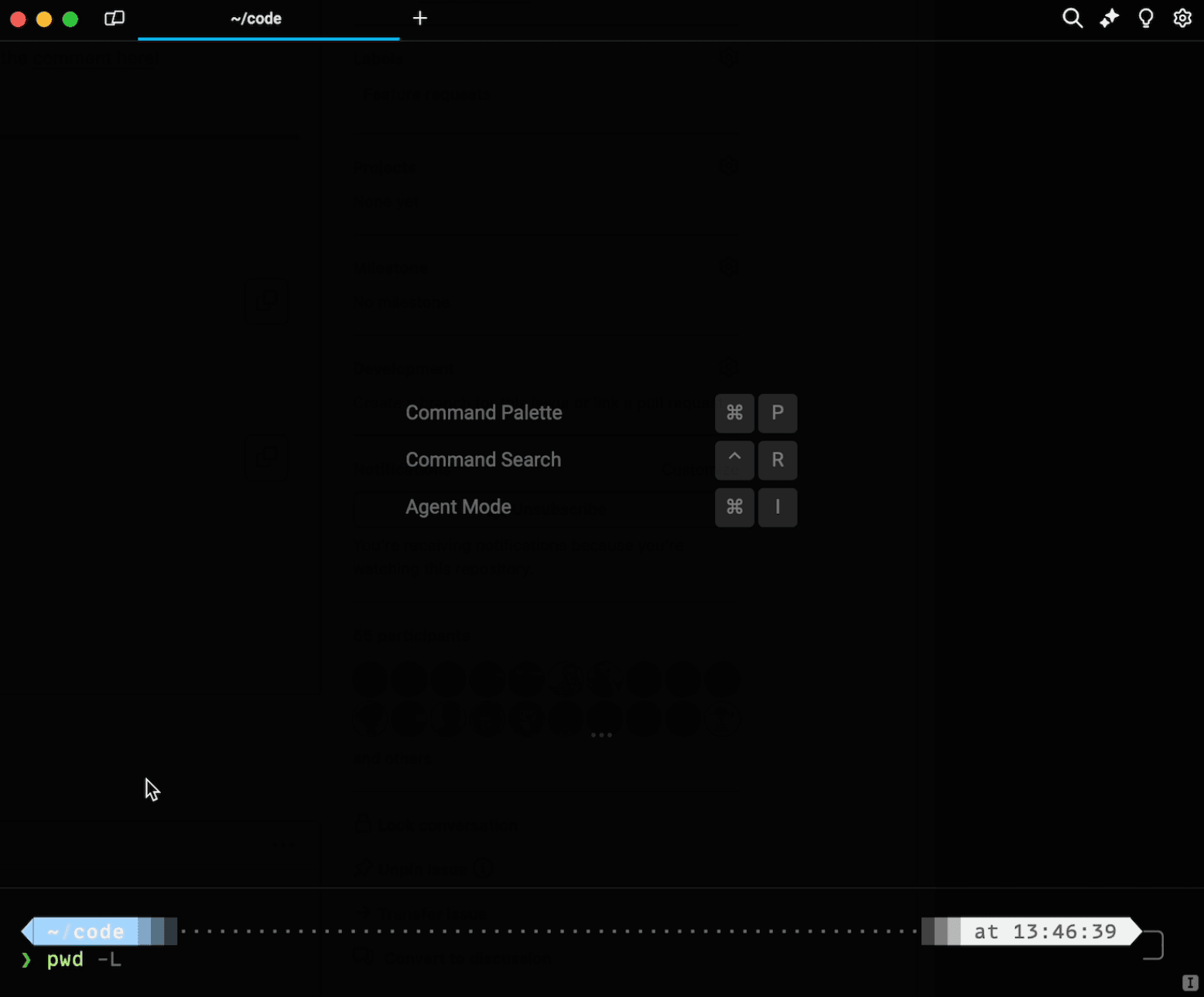Add a new terminal tab

point(420,19)
